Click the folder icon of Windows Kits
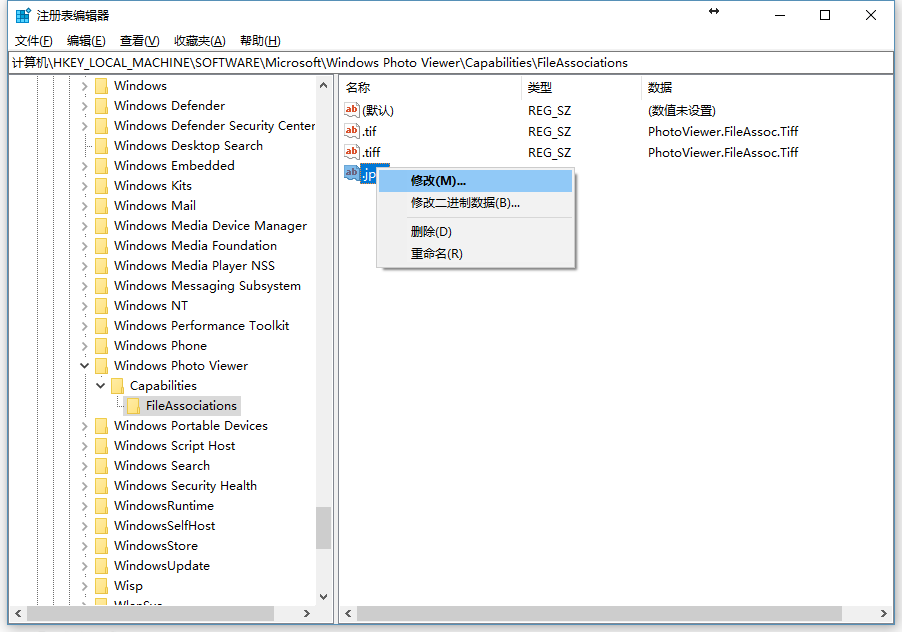This screenshot has width=902, height=632. click(x=101, y=186)
